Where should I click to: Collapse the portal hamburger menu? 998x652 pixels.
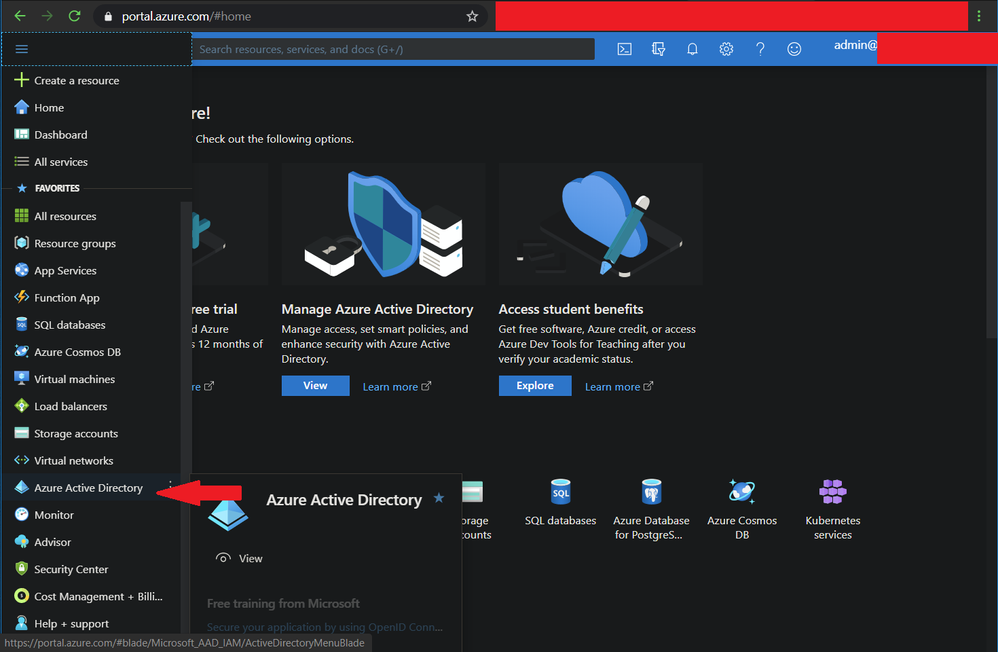point(22,49)
